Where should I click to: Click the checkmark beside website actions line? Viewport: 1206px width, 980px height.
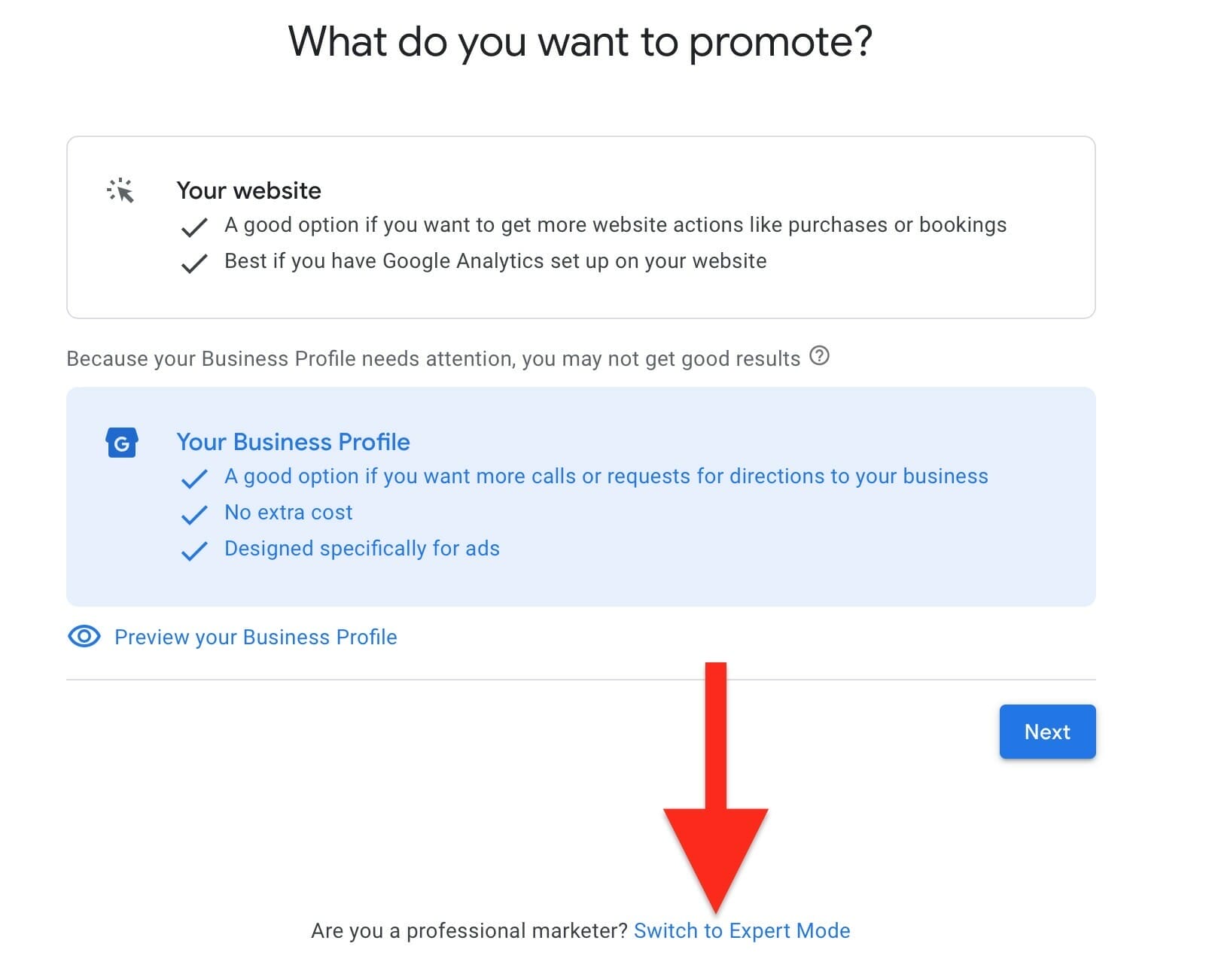194,227
